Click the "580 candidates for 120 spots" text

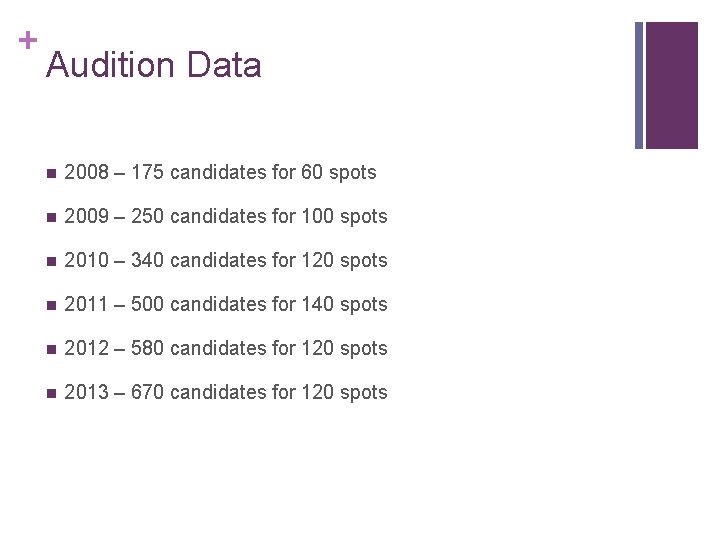(259, 349)
